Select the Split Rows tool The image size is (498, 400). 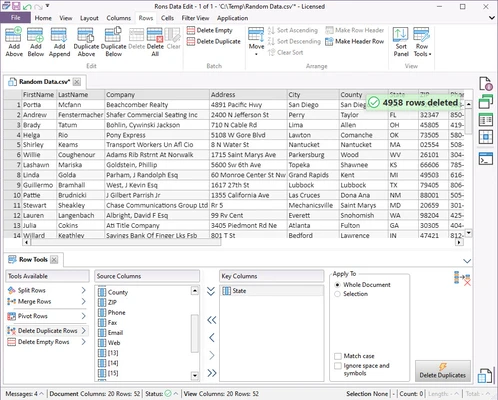pyautogui.click(x=47, y=290)
